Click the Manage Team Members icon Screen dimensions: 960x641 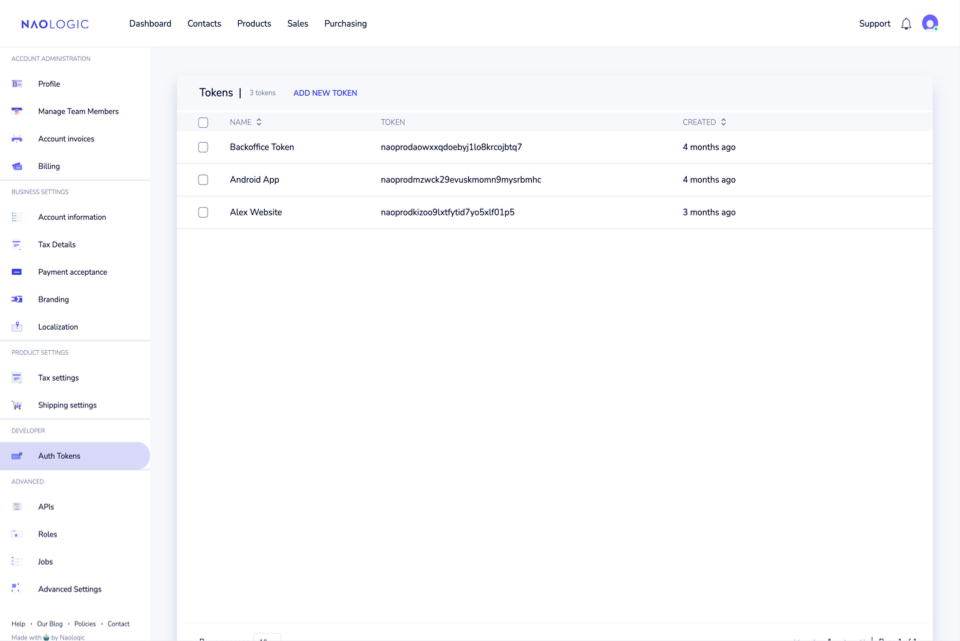pos(17,111)
